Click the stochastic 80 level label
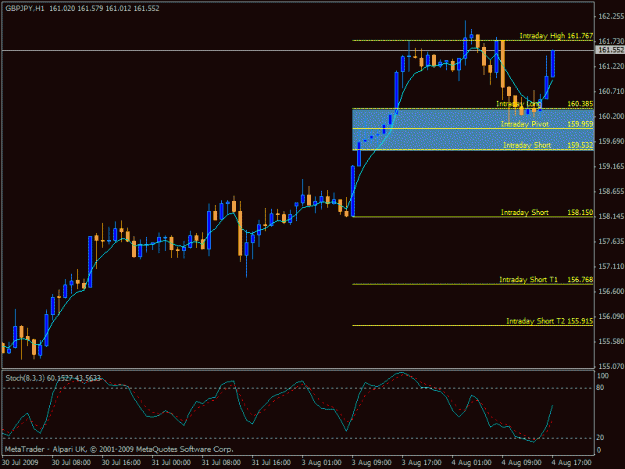Viewport: 625px width, 469px height. [600, 387]
